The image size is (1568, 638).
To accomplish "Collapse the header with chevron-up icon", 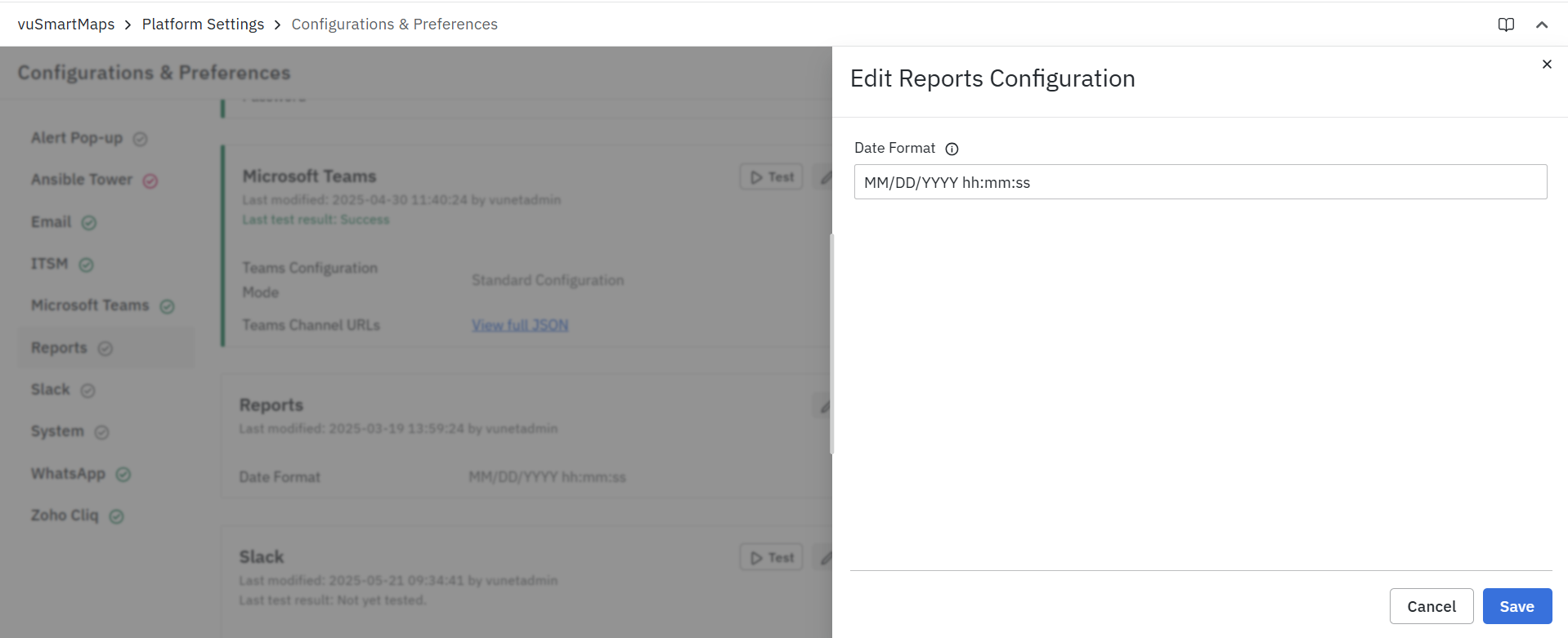I will (x=1542, y=25).
